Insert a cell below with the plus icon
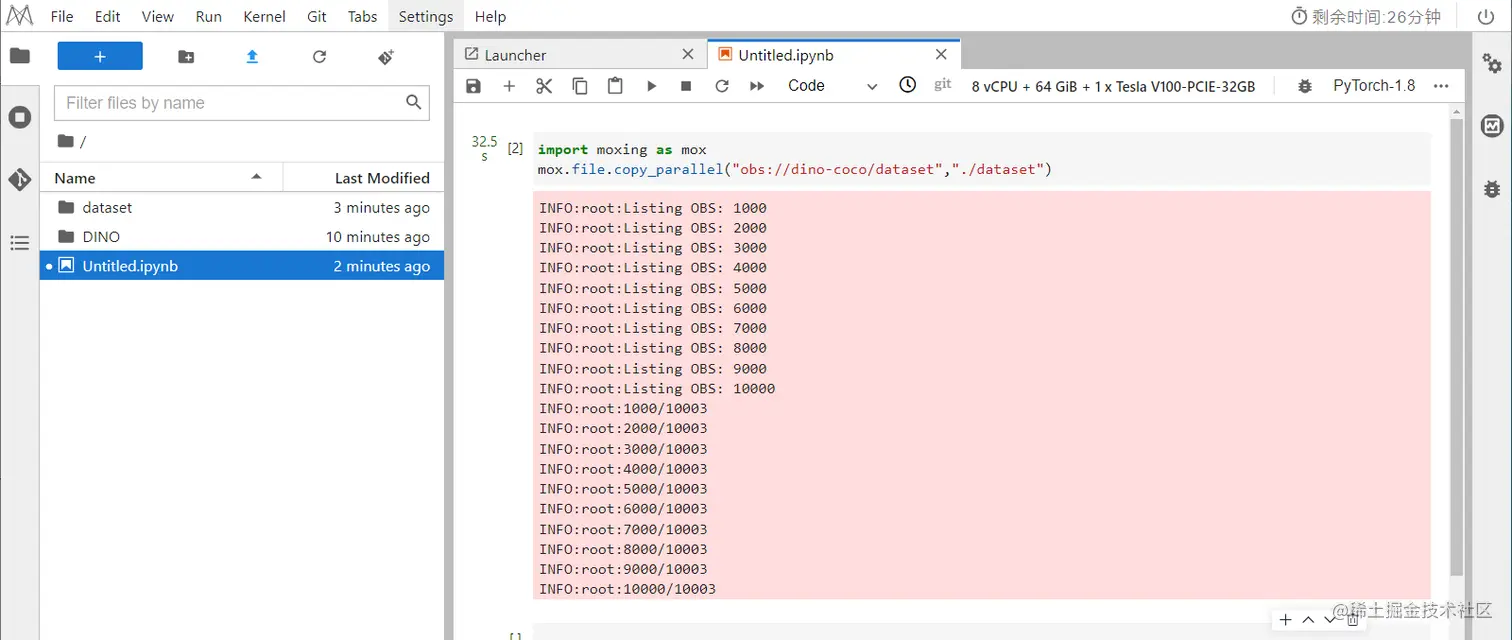Image resolution: width=1512 pixels, height=640 pixels. point(509,86)
